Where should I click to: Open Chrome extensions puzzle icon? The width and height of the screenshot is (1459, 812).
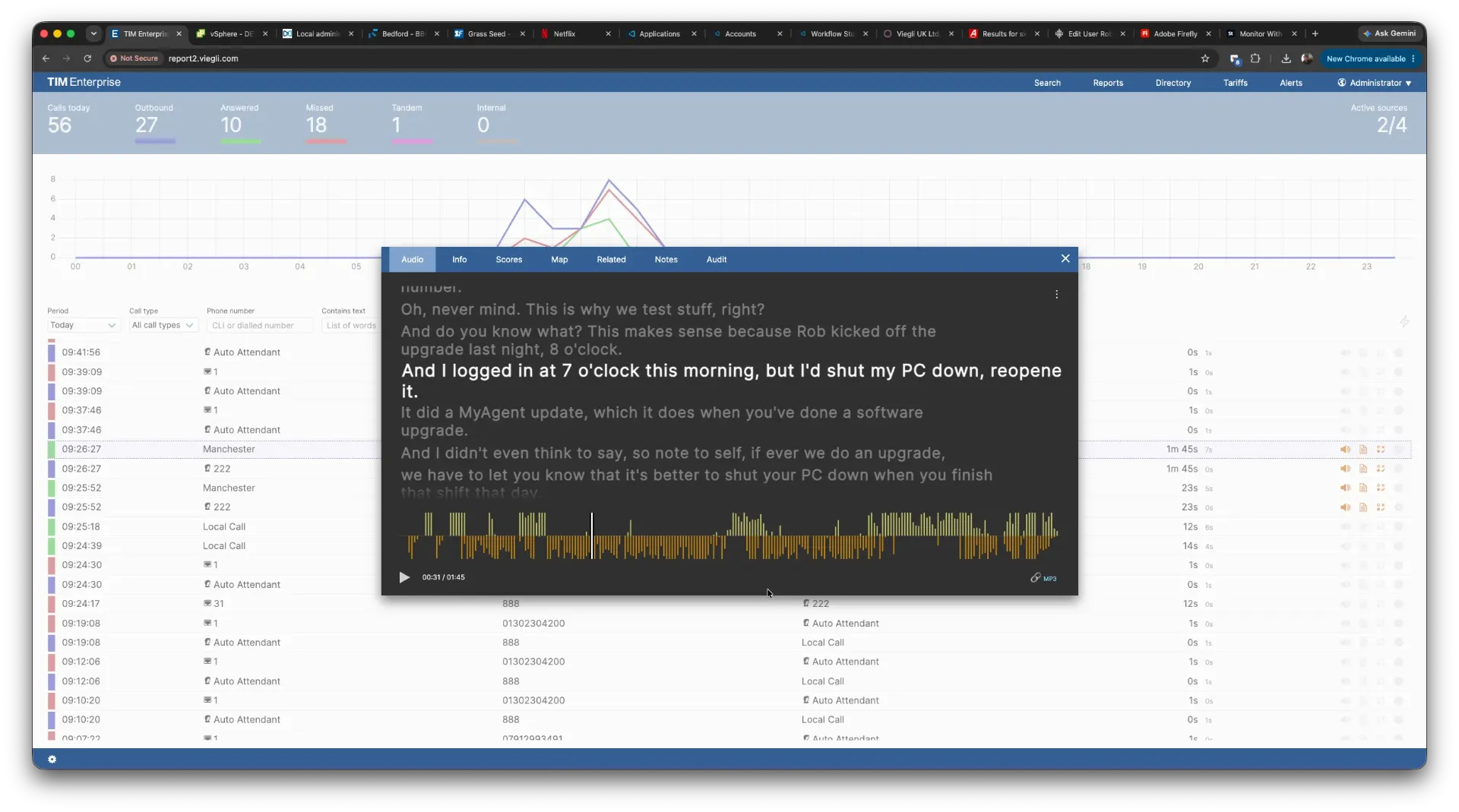[1255, 58]
